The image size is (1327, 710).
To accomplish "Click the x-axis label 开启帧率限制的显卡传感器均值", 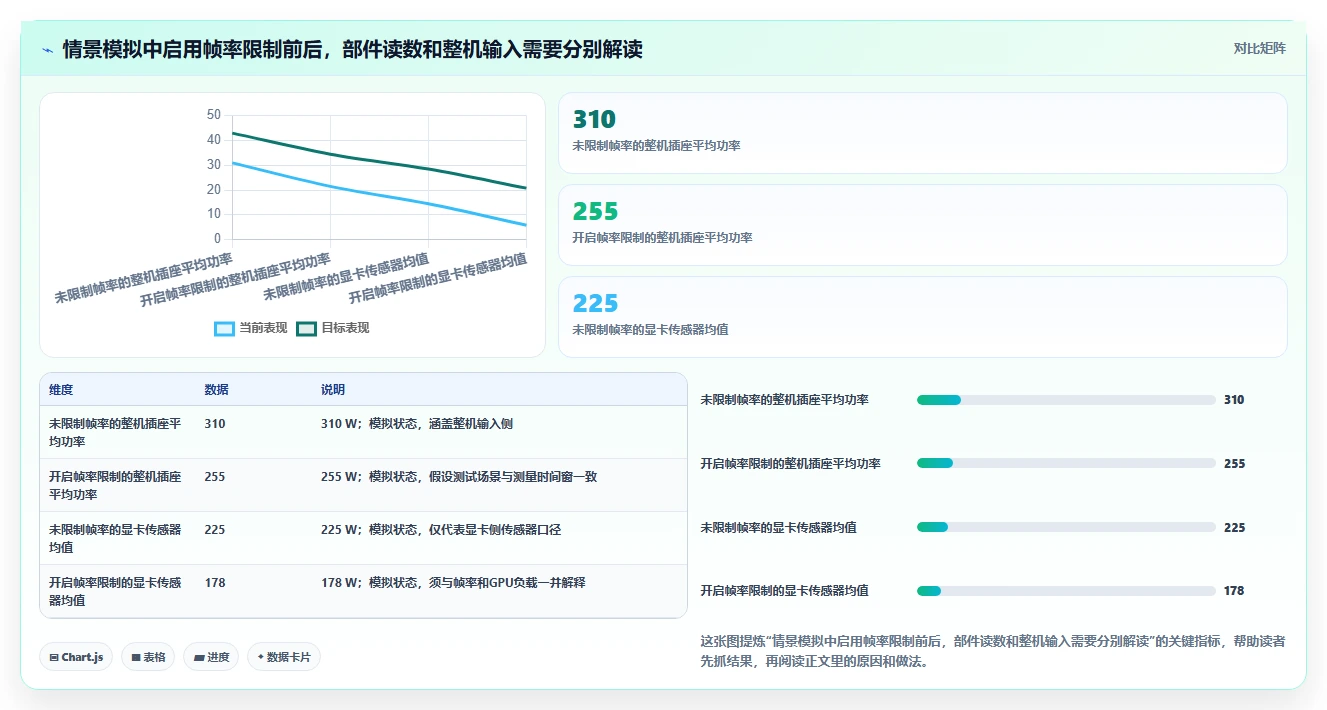I will pos(438,279).
